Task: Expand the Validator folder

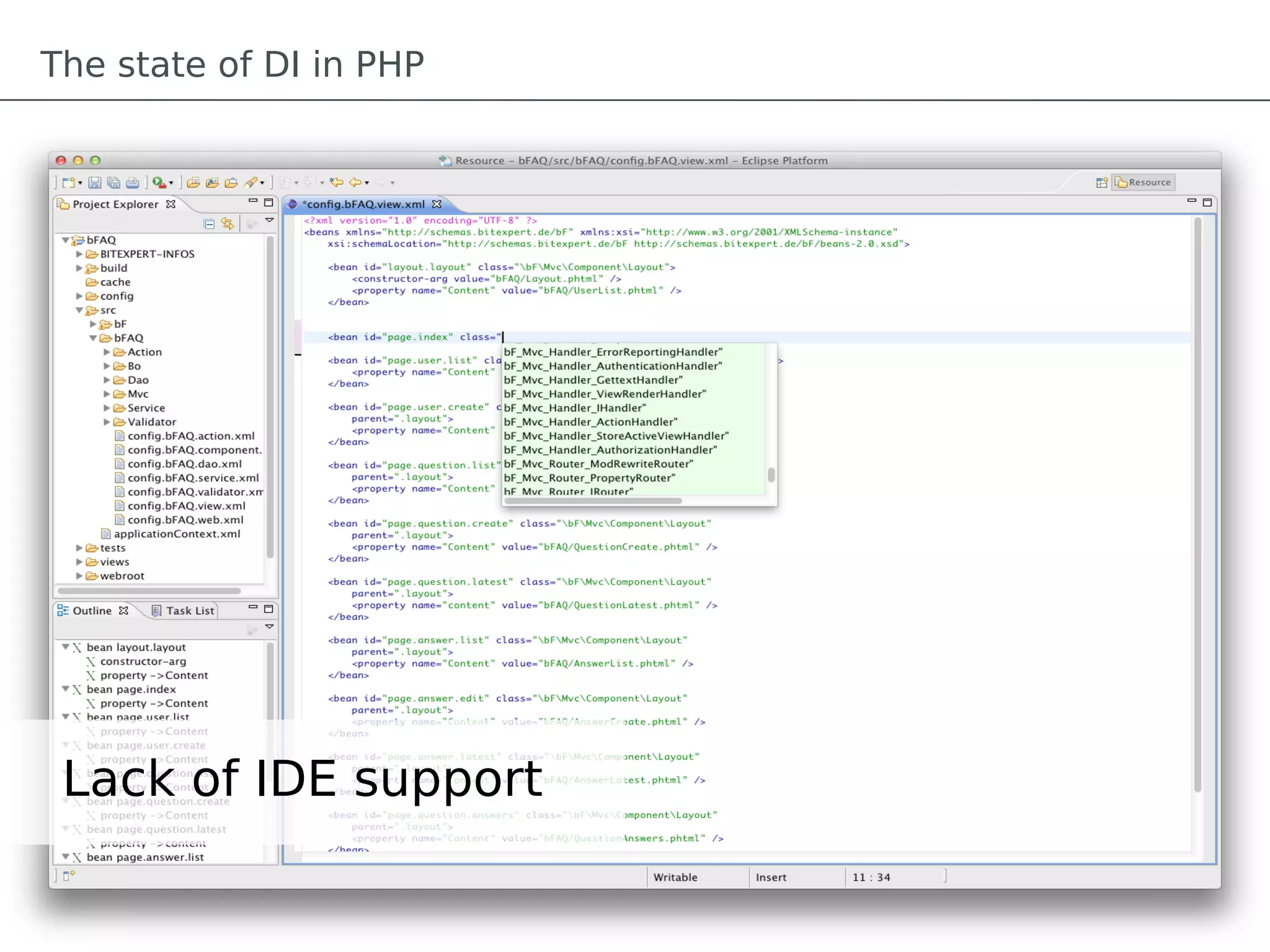Action: tap(107, 422)
